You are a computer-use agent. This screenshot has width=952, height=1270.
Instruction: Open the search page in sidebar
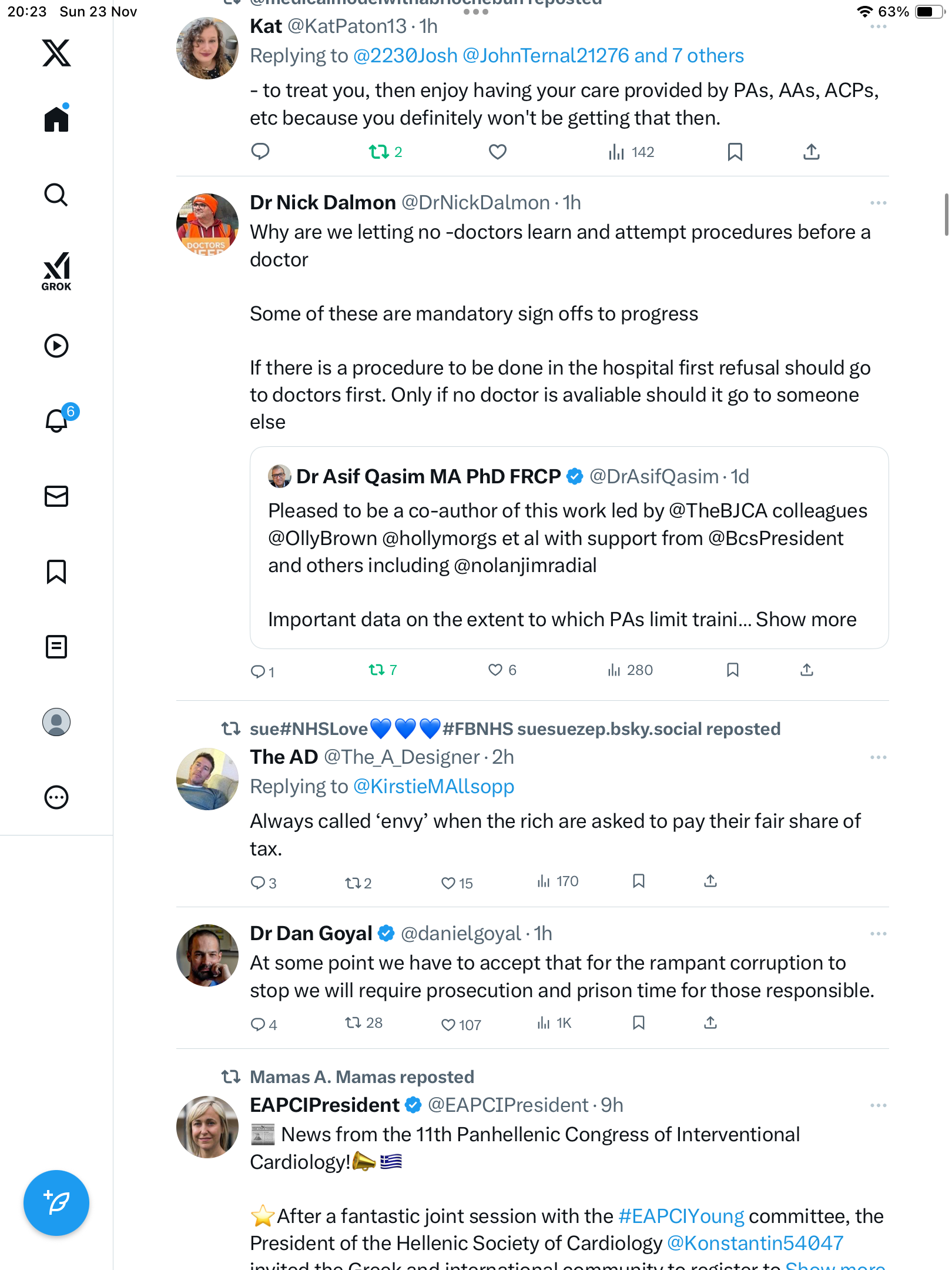click(x=56, y=195)
